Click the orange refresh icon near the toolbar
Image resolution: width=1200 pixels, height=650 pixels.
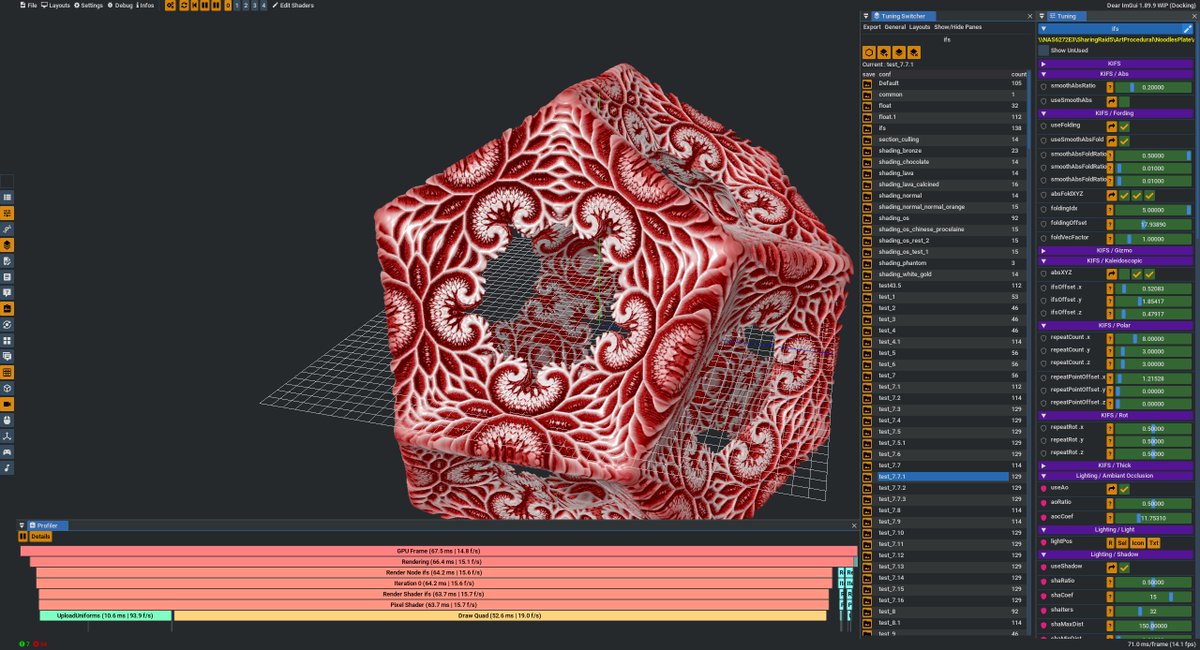[x=184, y=5]
